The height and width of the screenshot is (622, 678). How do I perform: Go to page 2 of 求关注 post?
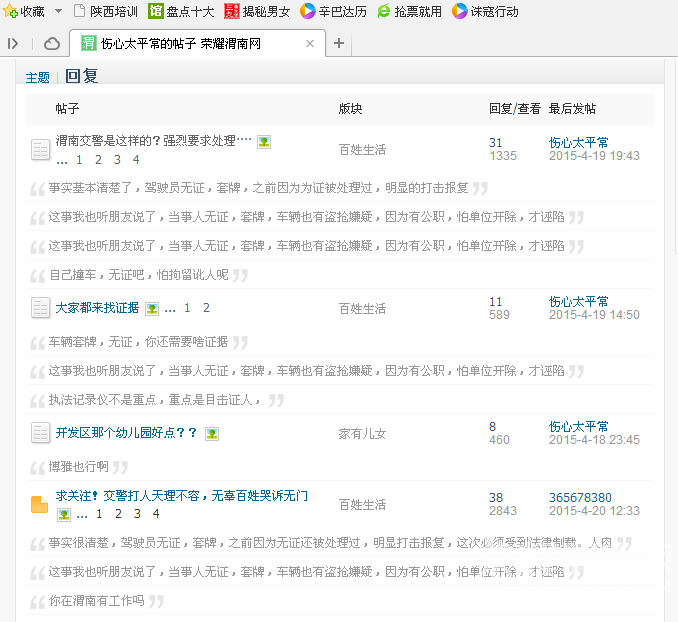118,514
